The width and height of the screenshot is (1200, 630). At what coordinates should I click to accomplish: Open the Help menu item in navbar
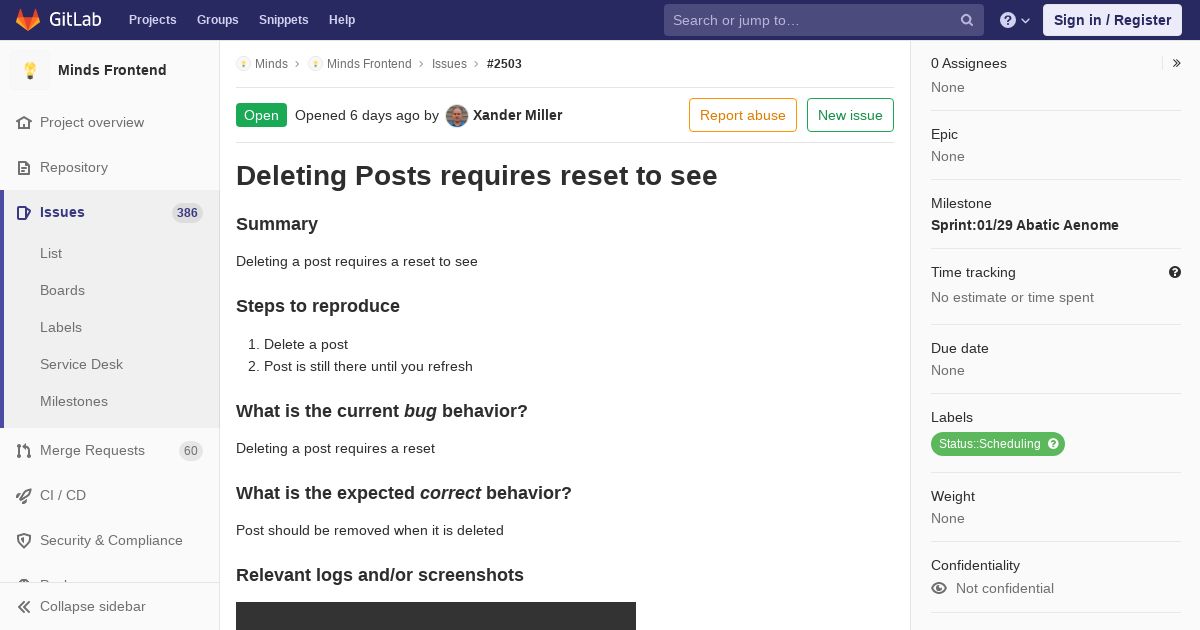(342, 20)
